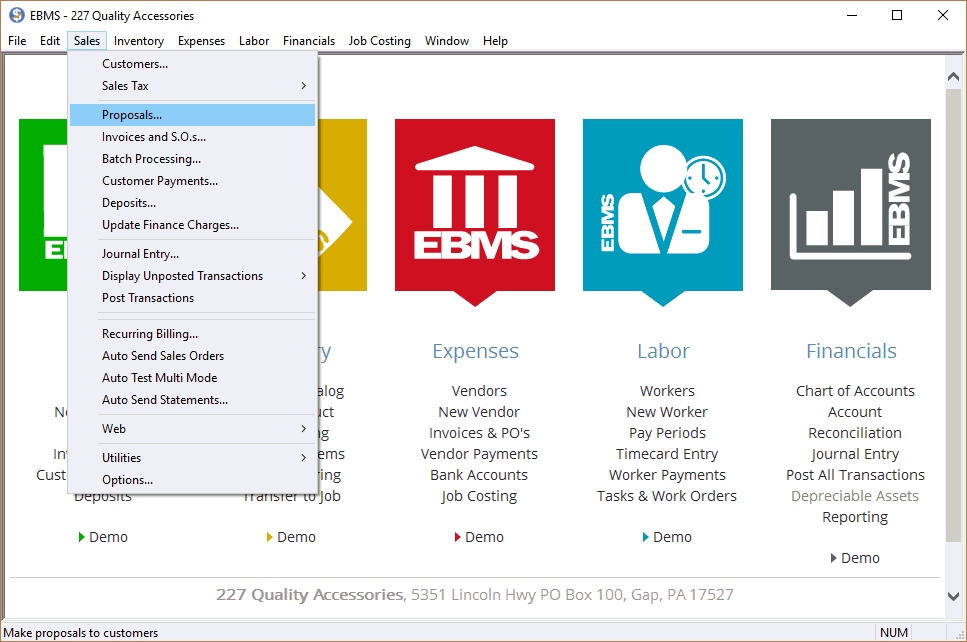
Task: Click Post All Transactions link
Action: click(855, 475)
